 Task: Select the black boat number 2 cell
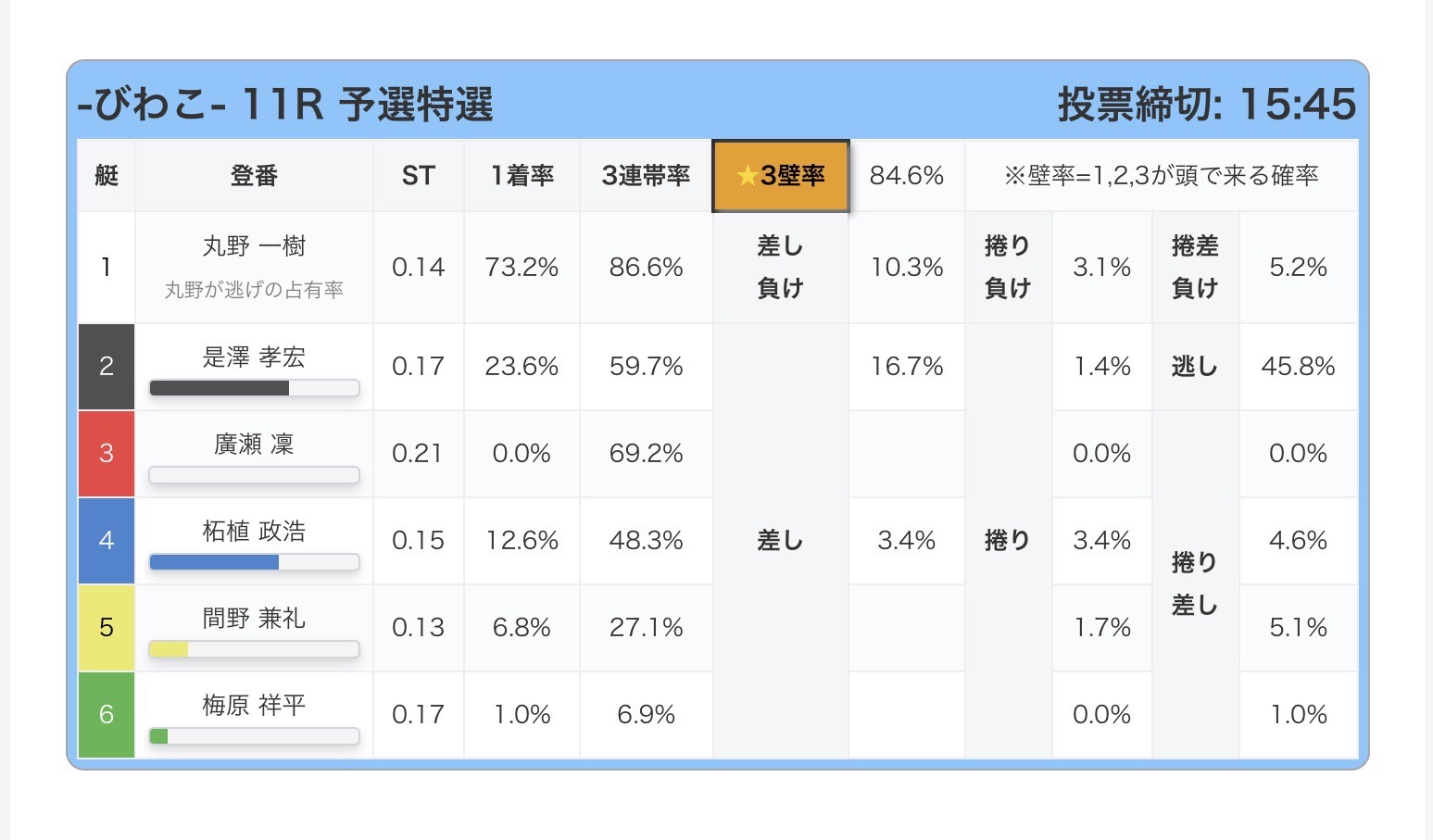point(107,367)
